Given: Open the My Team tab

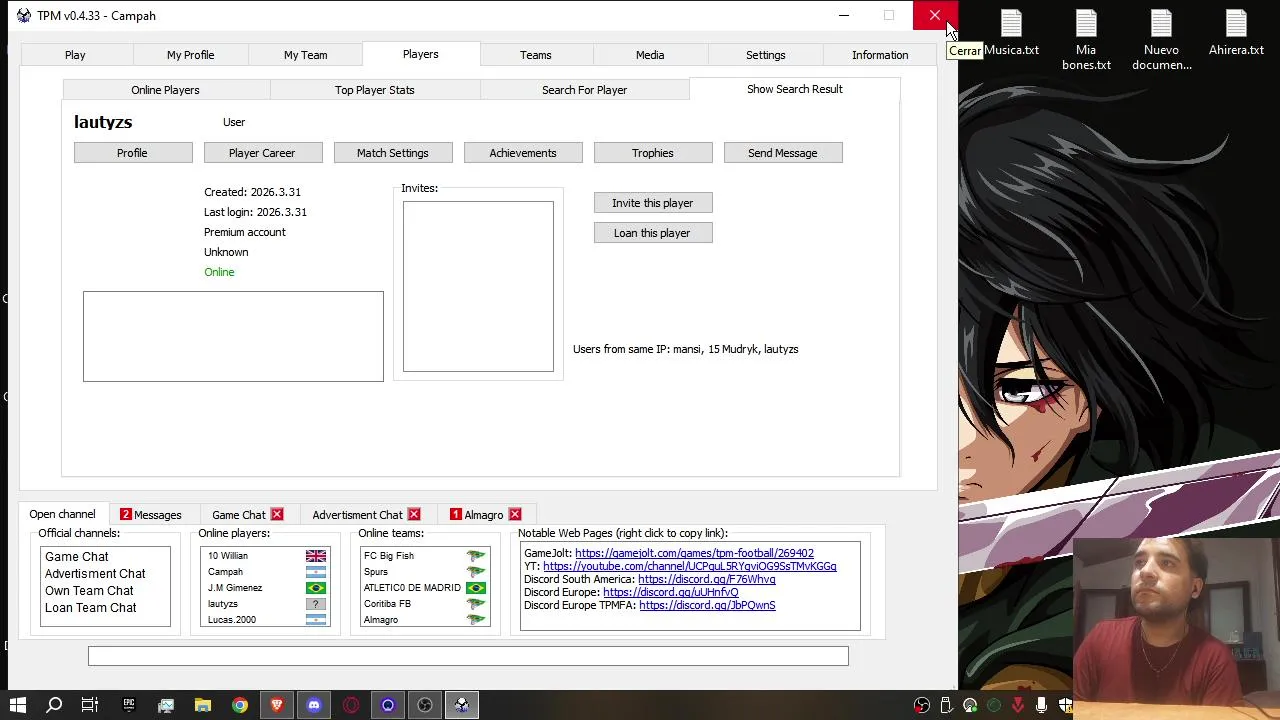Looking at the screenshot, I should [x=305, y=55].
